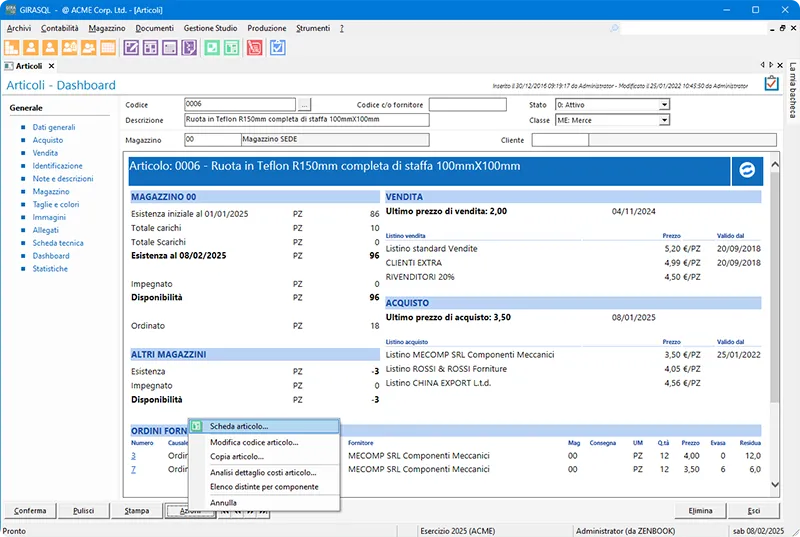Open the La mia bacheca side tab
This screenshot has width=800, height=537.
click(x=792, y=90)
